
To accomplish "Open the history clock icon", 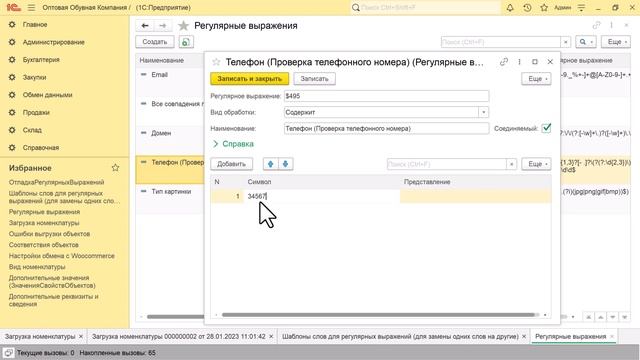I will 527,8.
